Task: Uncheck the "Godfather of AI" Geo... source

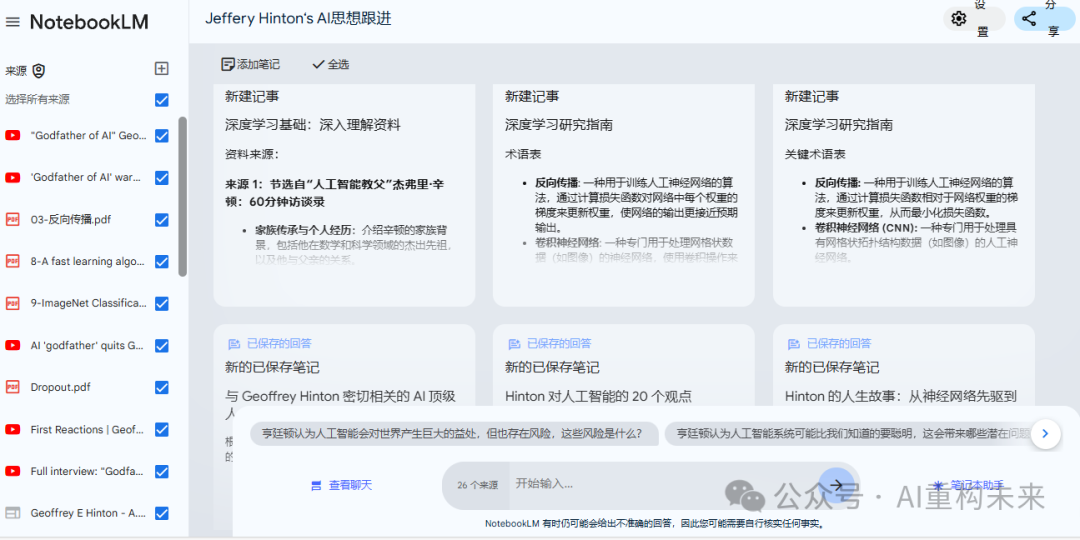Action: pos(162,136)
